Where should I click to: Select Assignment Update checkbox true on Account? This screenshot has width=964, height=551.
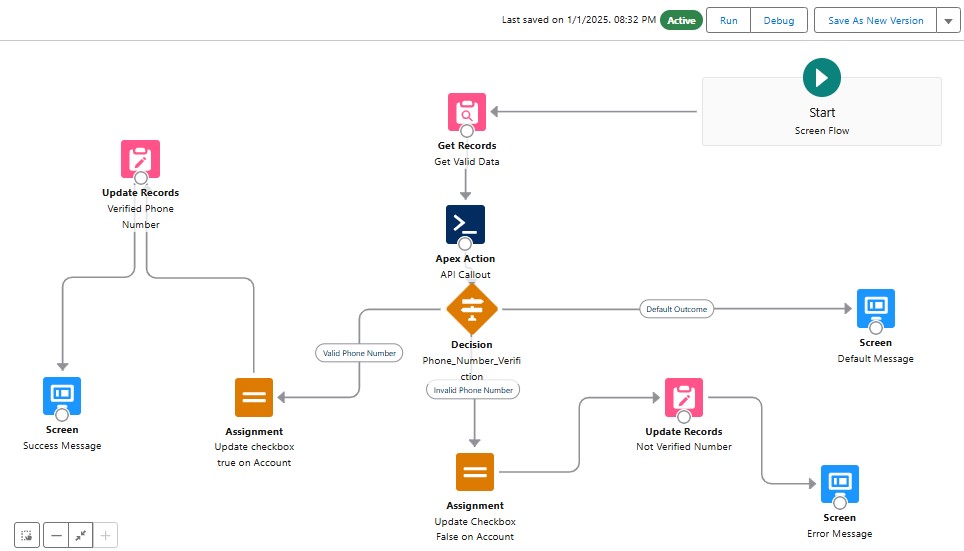[x=254, y=397]
